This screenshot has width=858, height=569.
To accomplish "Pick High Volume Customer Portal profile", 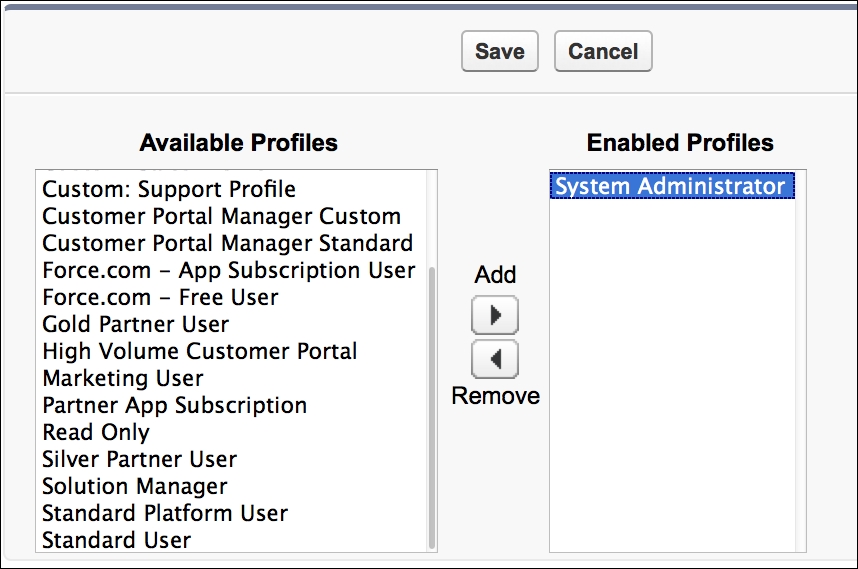I will click(199, 351).
